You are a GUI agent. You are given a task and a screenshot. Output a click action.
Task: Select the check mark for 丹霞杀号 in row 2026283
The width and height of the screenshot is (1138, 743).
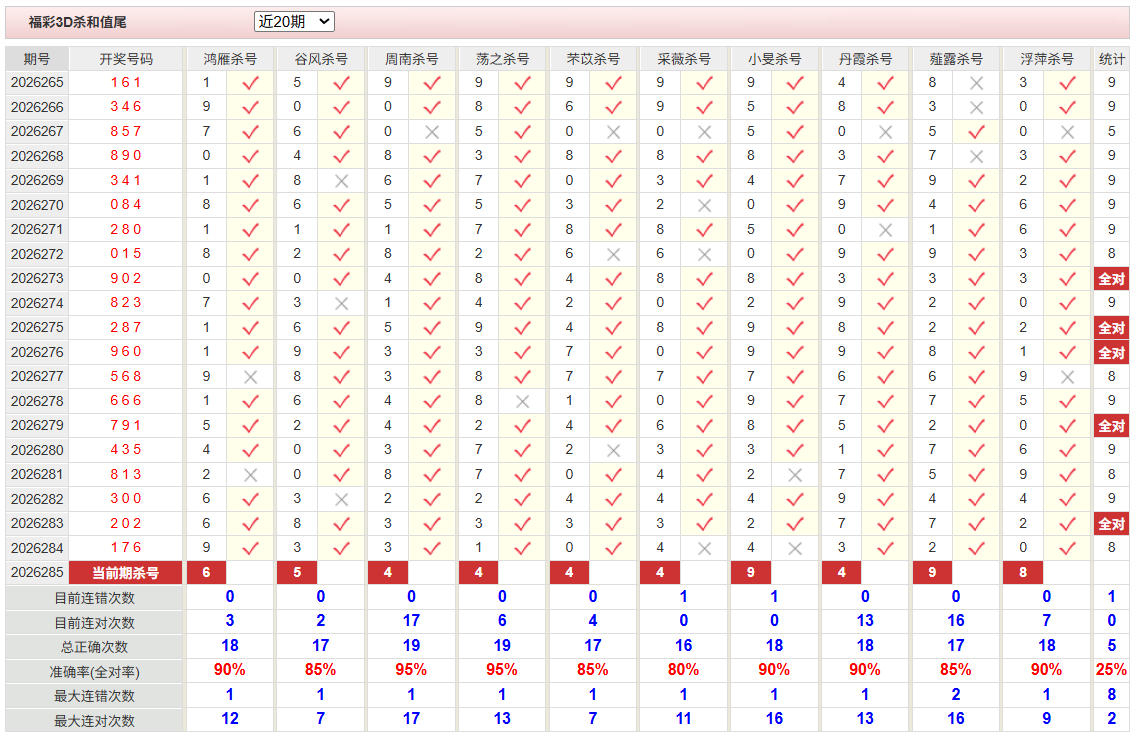tap(885, 524)
